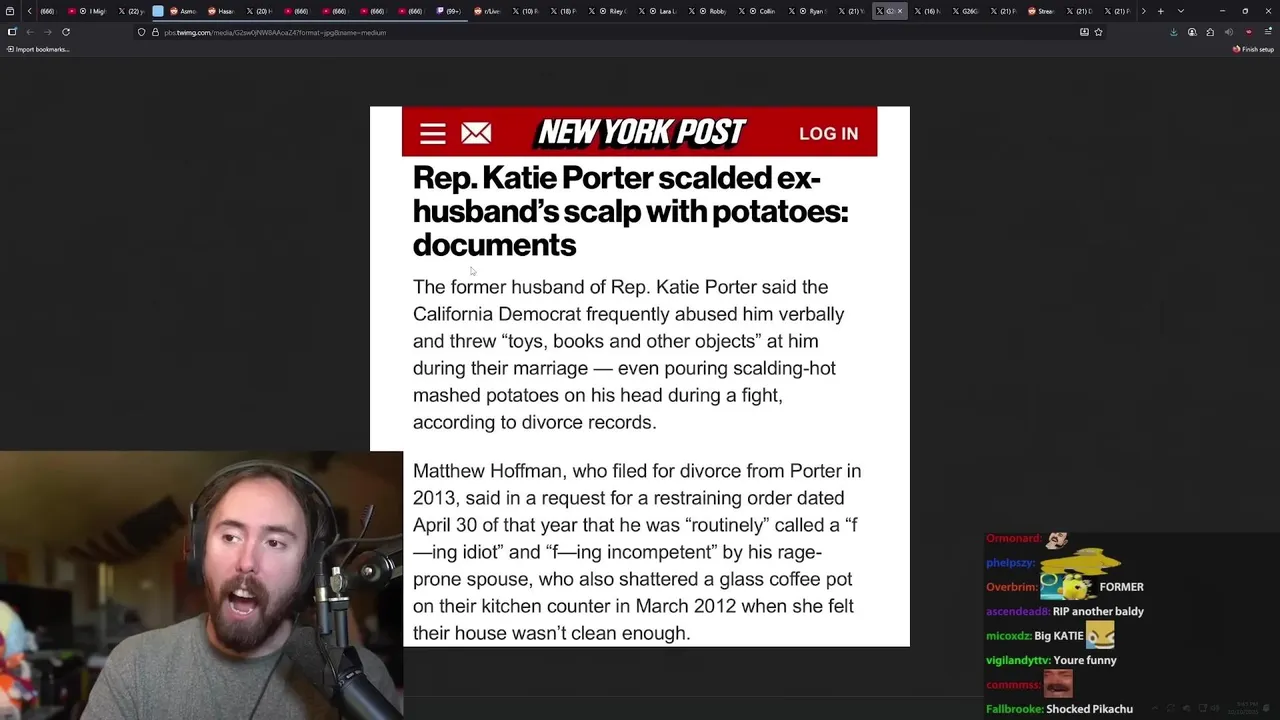Click Import bookmarks in the bookmarks bar
The height and width of the screenshot is (720, 1280).
(38, 49)
